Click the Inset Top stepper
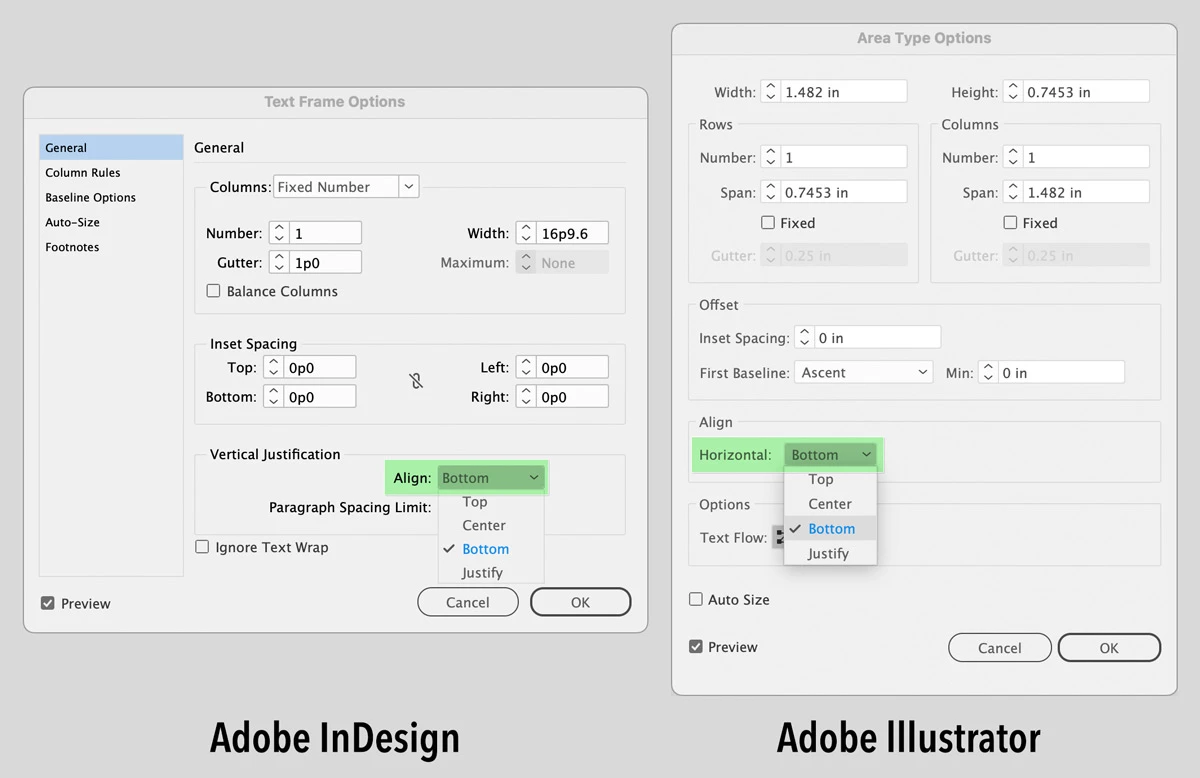 (x=273, y=368)
